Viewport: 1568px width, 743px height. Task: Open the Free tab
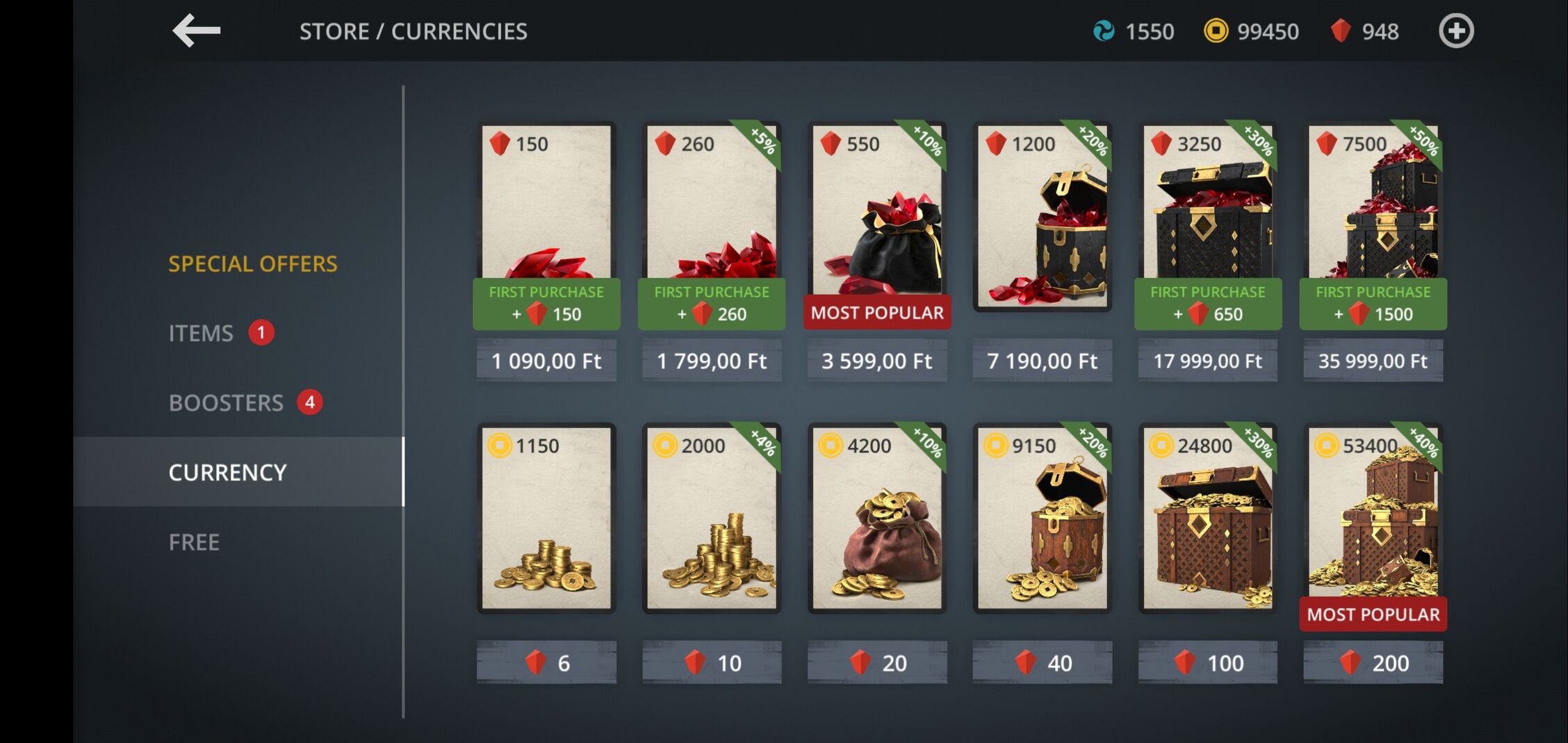[x=194, y=542]
